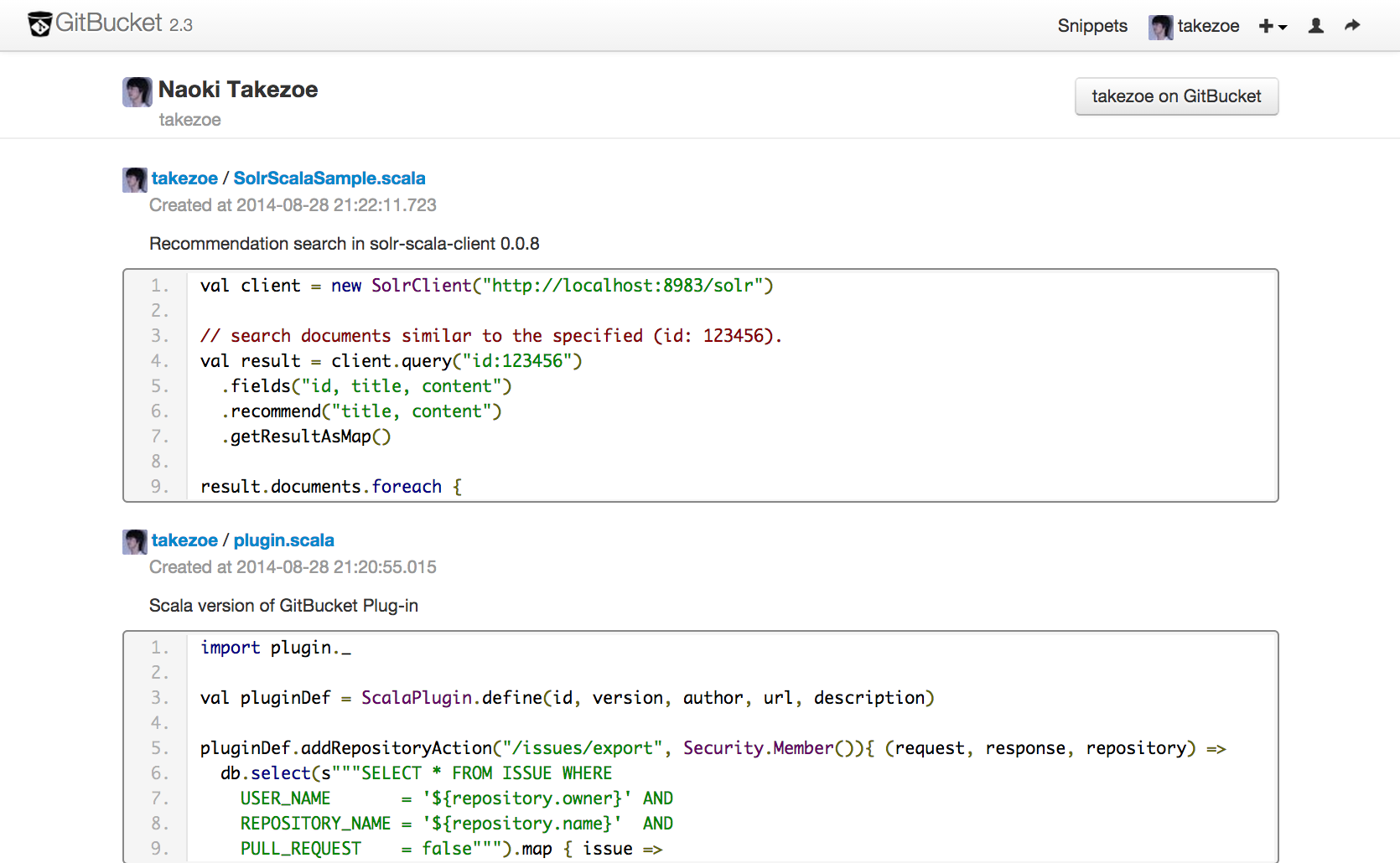
Task: Click the val client = new SolrClient line
Action: click(486, 286)
